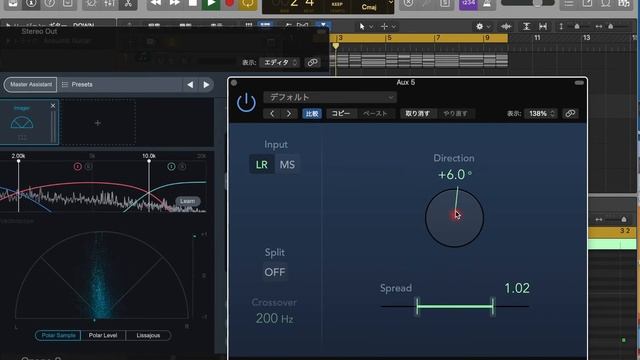Open the Note Pad icon
The height and width of the screenshot is (360, 640).
click(587, 4)
